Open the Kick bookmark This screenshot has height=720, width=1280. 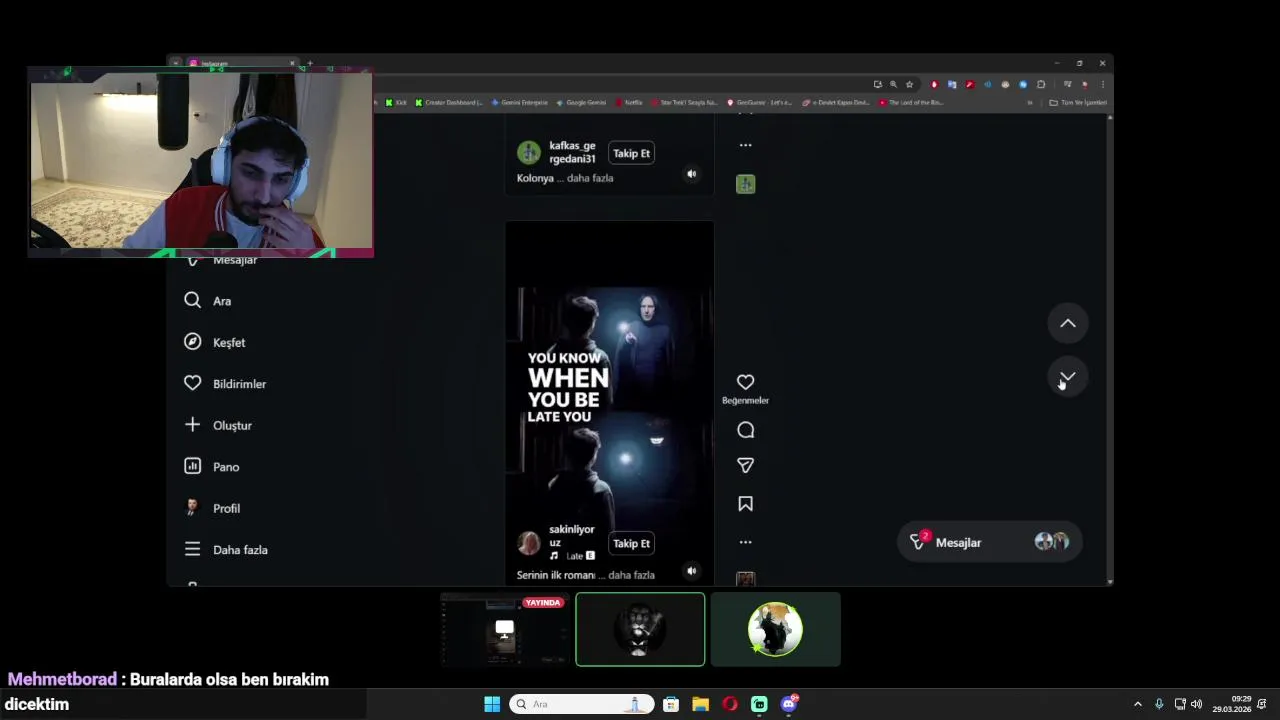pos(396,102)
